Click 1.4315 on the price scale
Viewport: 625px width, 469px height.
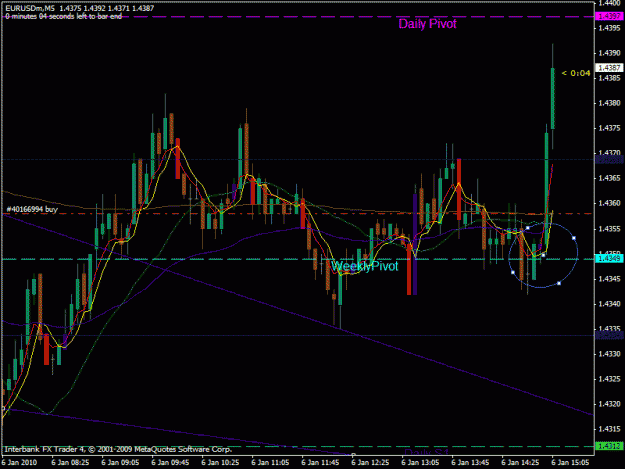click(x=609, y=429)
